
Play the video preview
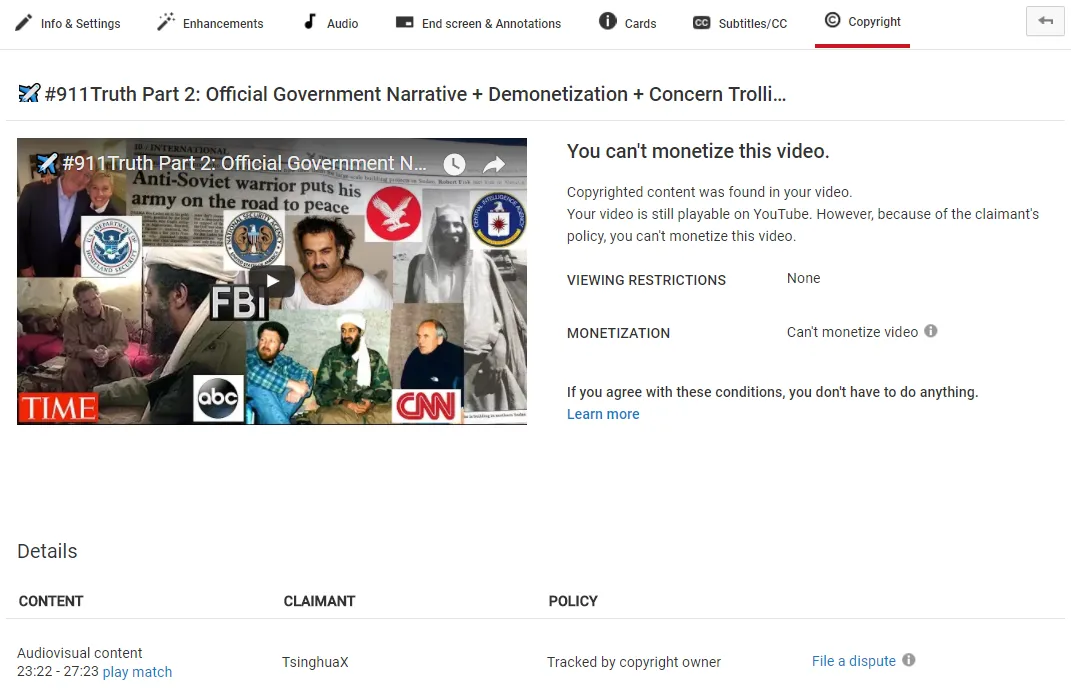[x=272, y=281]
